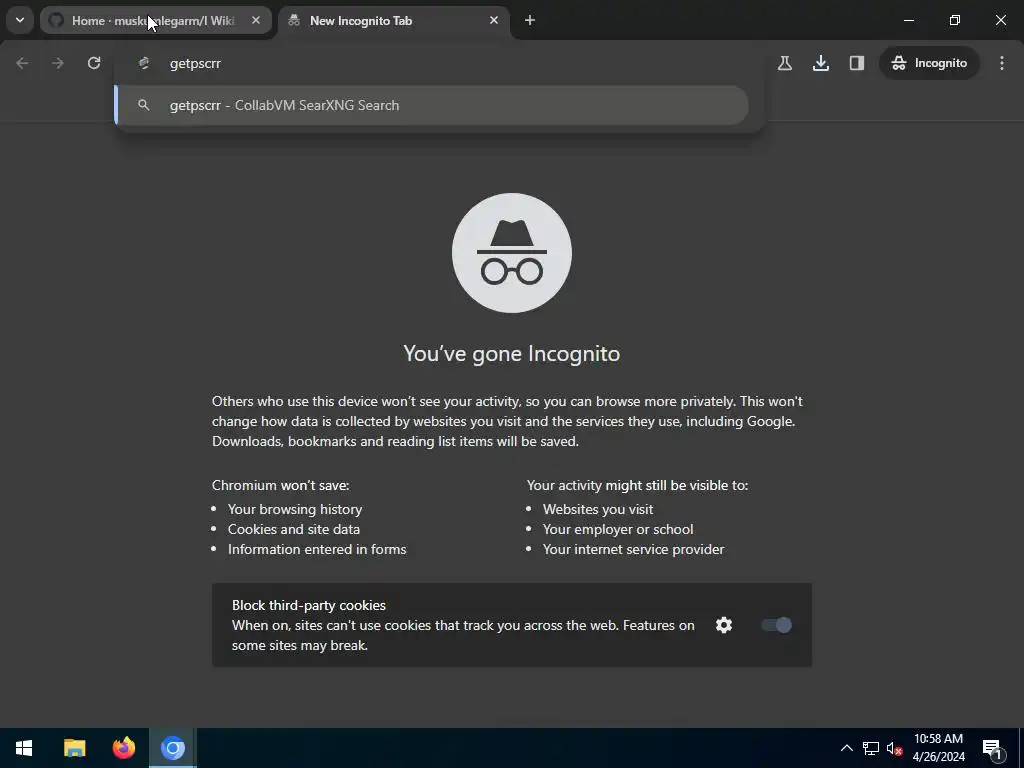Open the tab search dropdown arrow
Screen dimensions: 1024x768
click(20, 20)
